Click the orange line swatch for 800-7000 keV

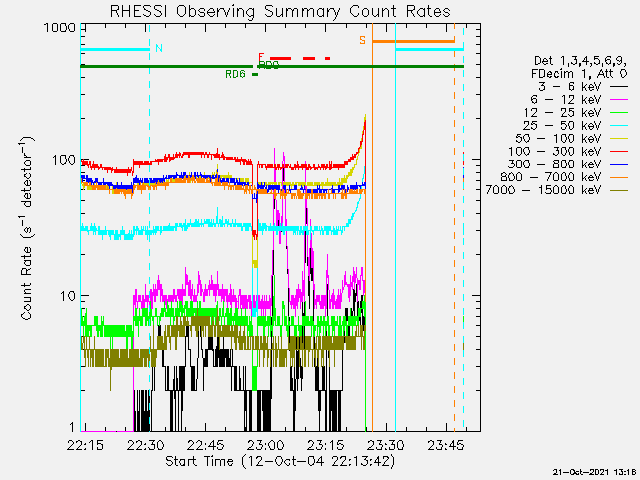(x=619, y=178)
